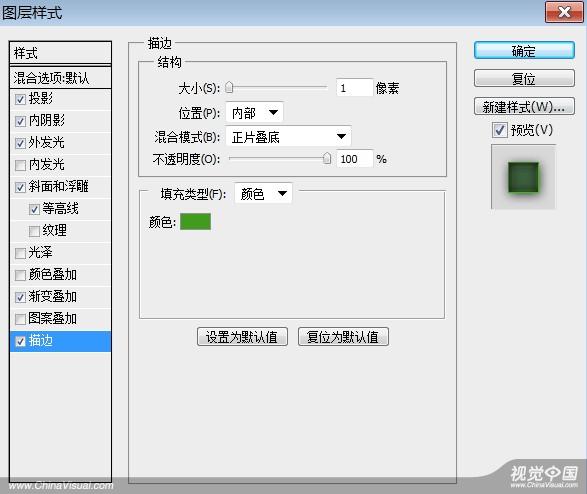This screenshot has height=494, width=587.
Task: Toggle the 预览(V) checkbox
Action: click(499, 130)
